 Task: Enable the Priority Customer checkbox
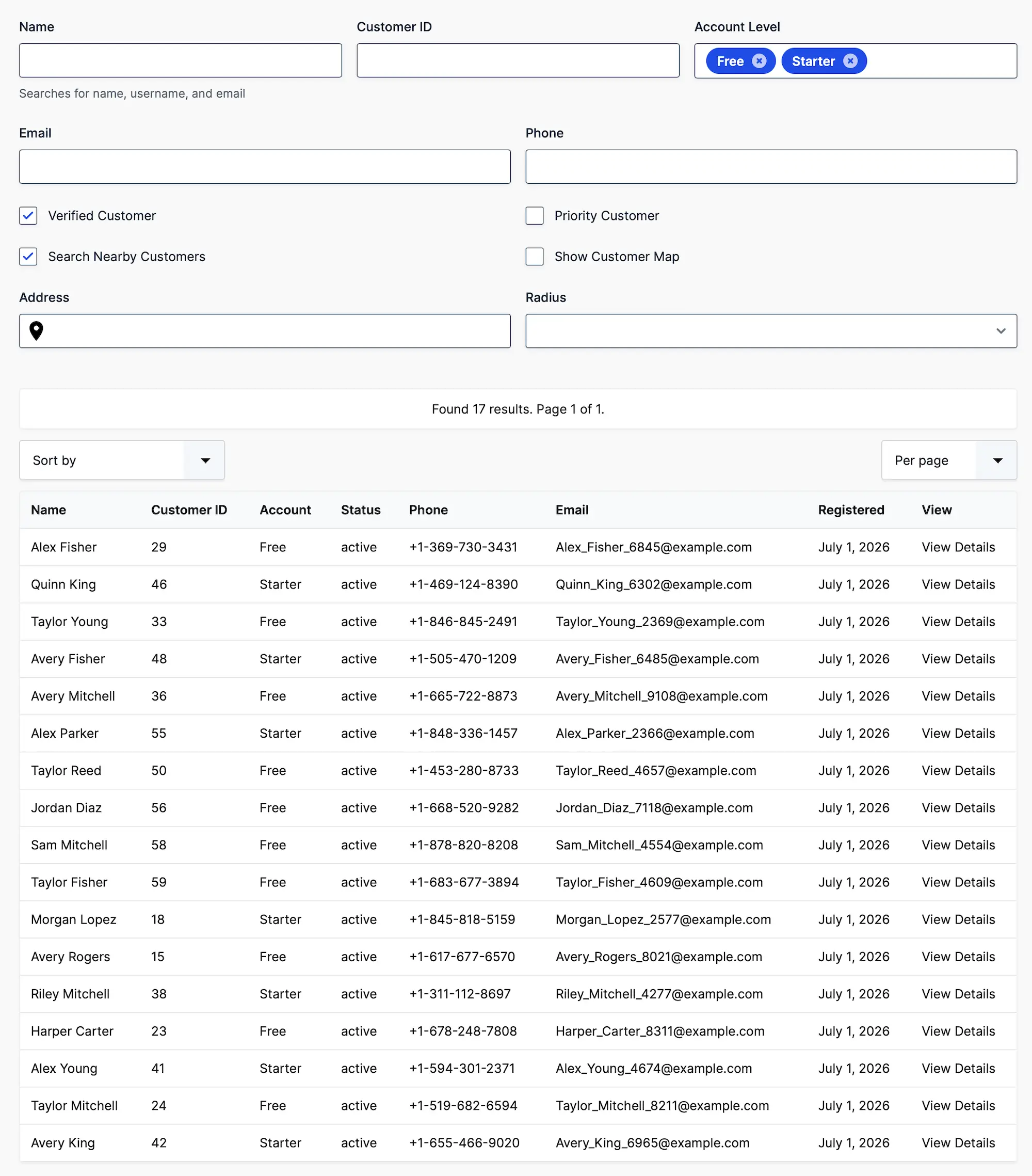point(535,216)
